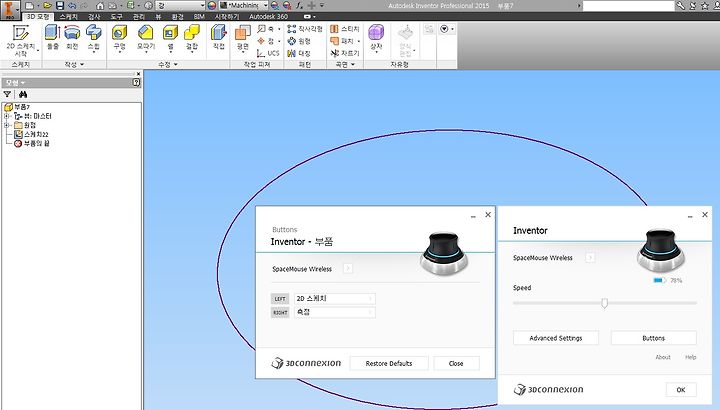Switch to the Autodesk 360 ribbon tab
This screenshot has width=720, height=410.
pos(269,16)
